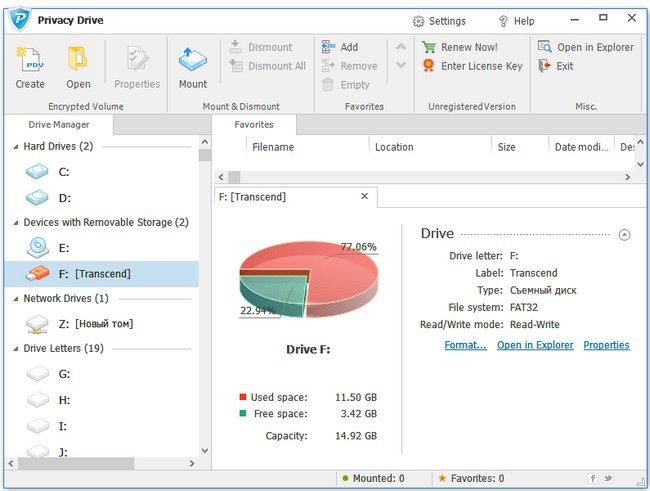Click the Mounted: 0 status indicator
The height and width of the screenshot is (491, 650).
(x=374, y=478)
